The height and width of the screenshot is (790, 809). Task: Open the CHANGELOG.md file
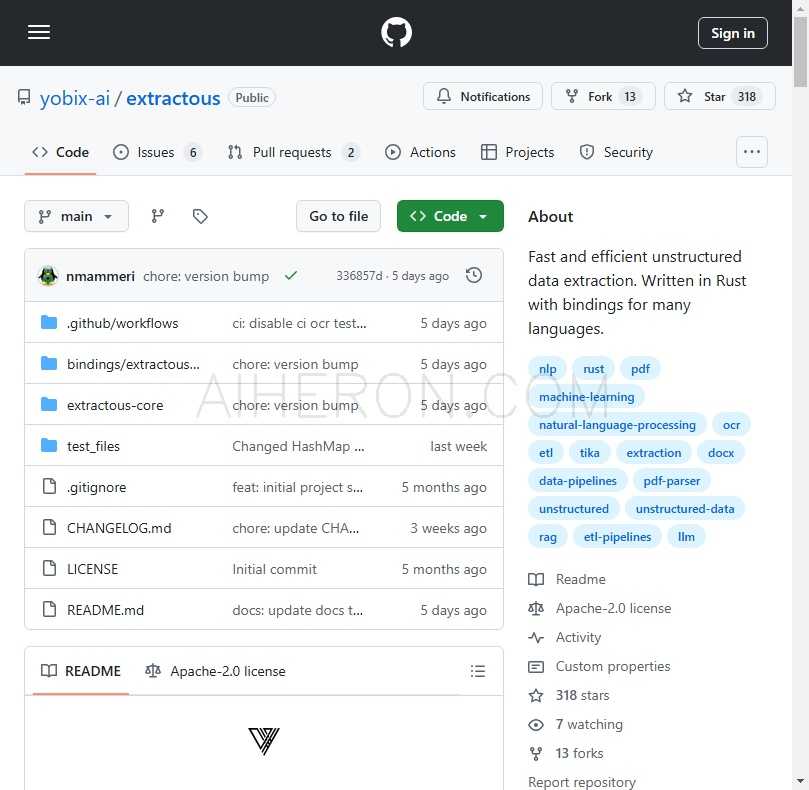[x=119, y=528]
